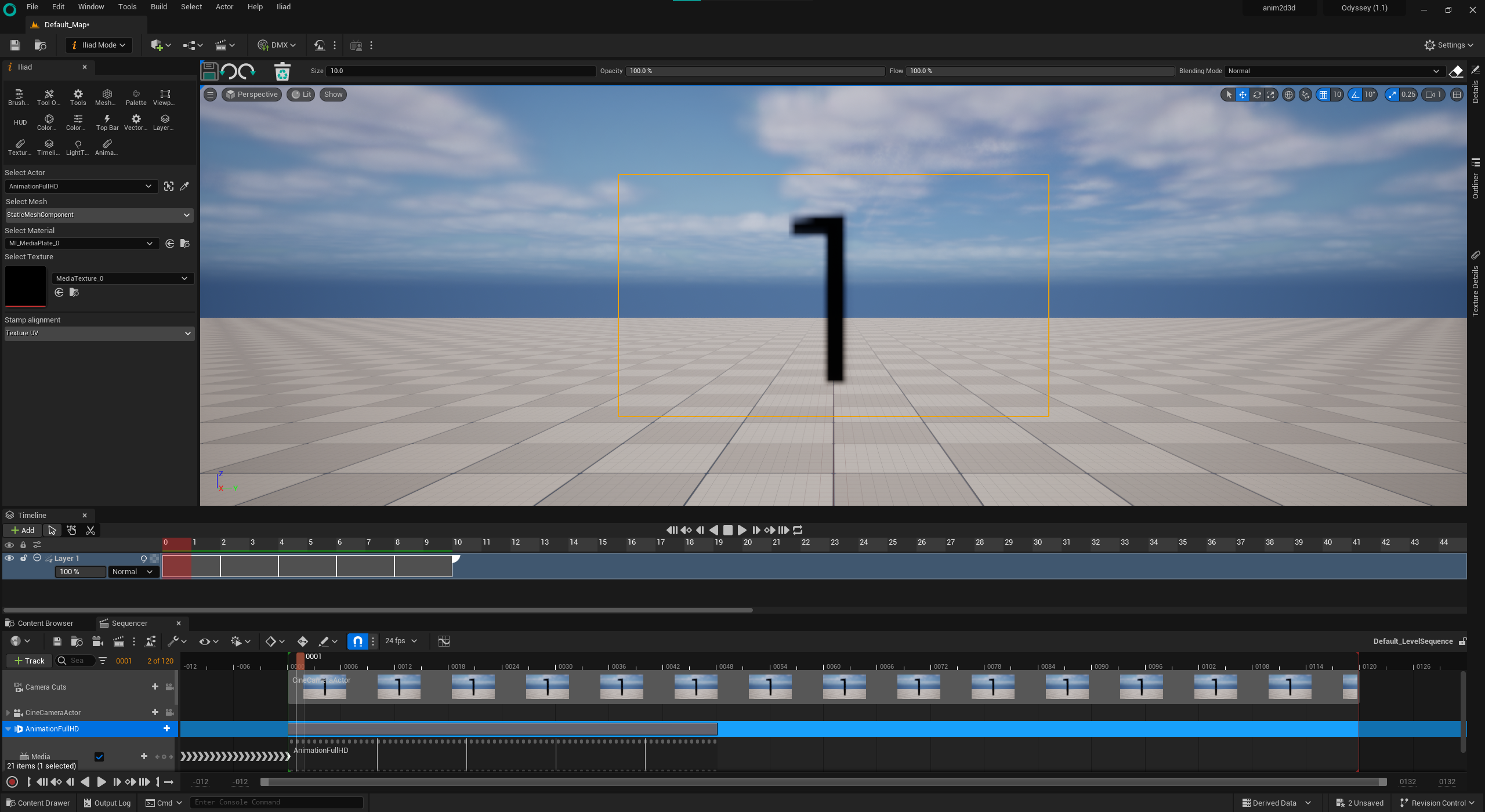This screenshot has height=812, width=1485.
Task: Open the StaticMeshComponent mesh dropdown
Action: pyautogui.click(x=99, y=215)
